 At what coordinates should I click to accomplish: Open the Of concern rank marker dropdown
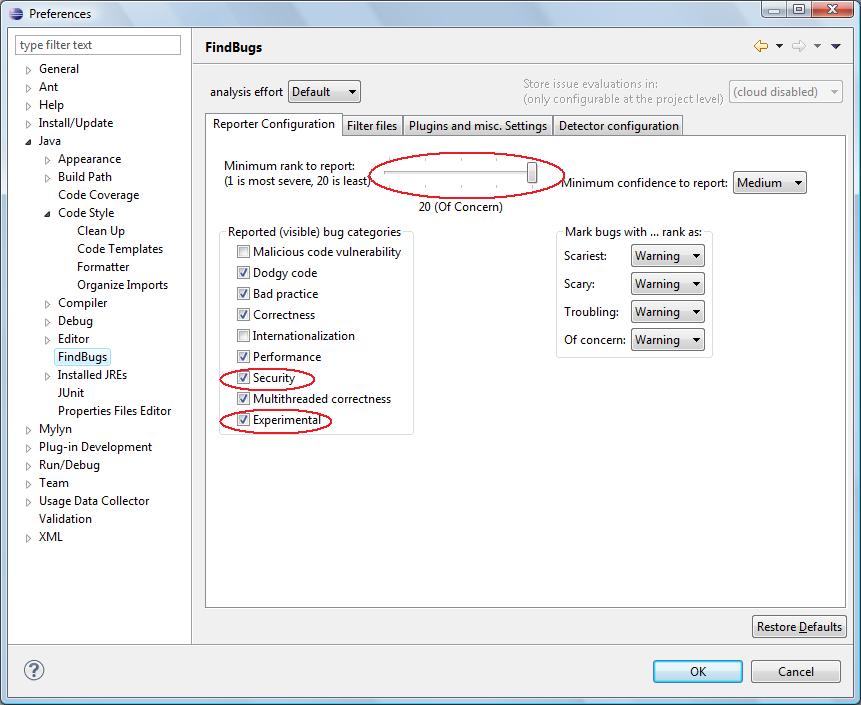pyautogui.click(x=668, y=340)
